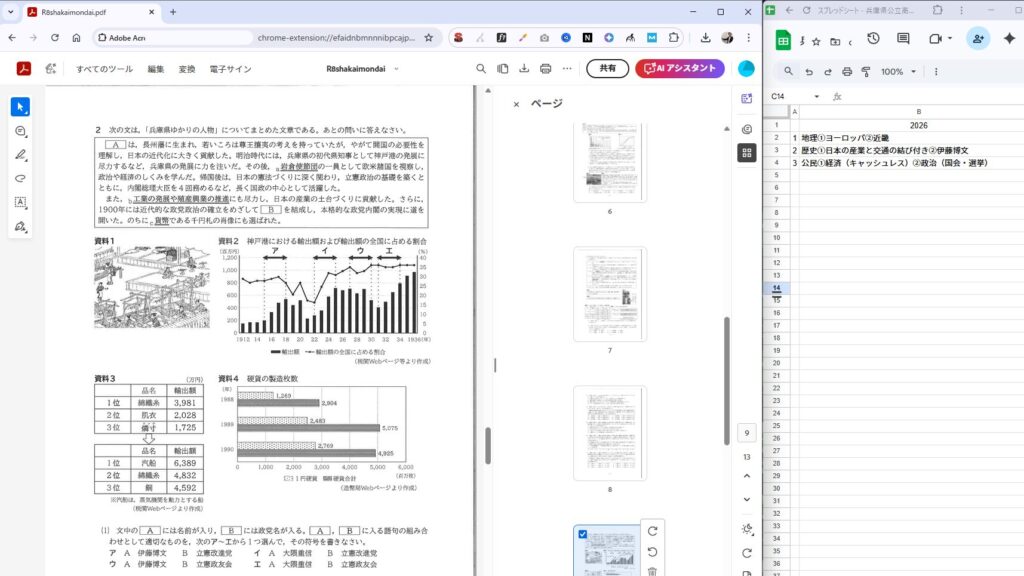Open the print icon in Acrobat toolbar

pyautogui.click(x=545, y=69)
